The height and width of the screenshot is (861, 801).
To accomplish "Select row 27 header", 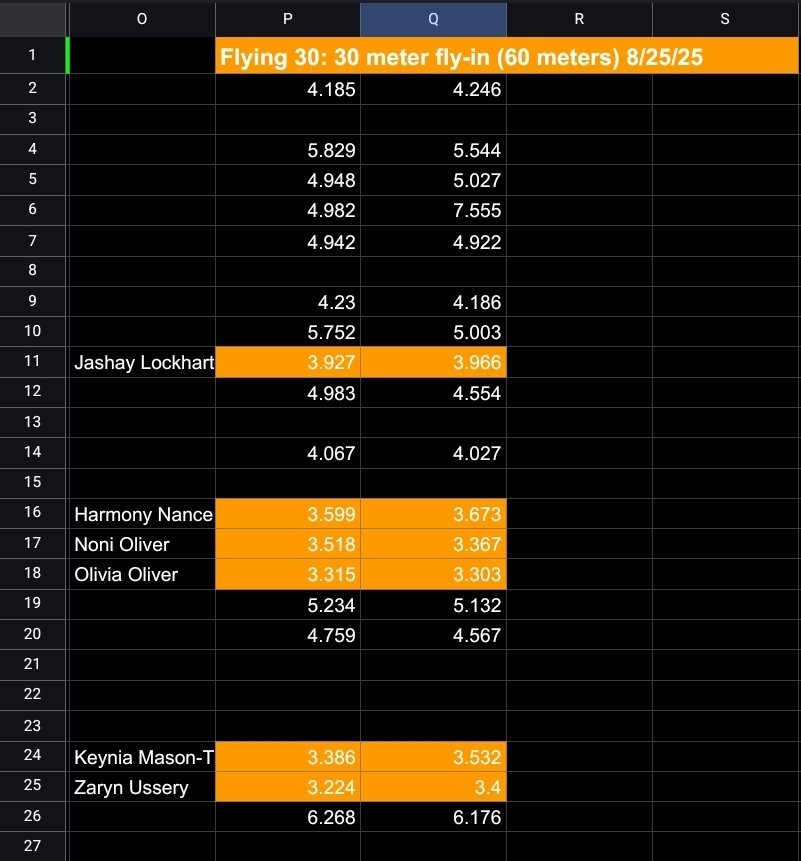I will 32,846.
